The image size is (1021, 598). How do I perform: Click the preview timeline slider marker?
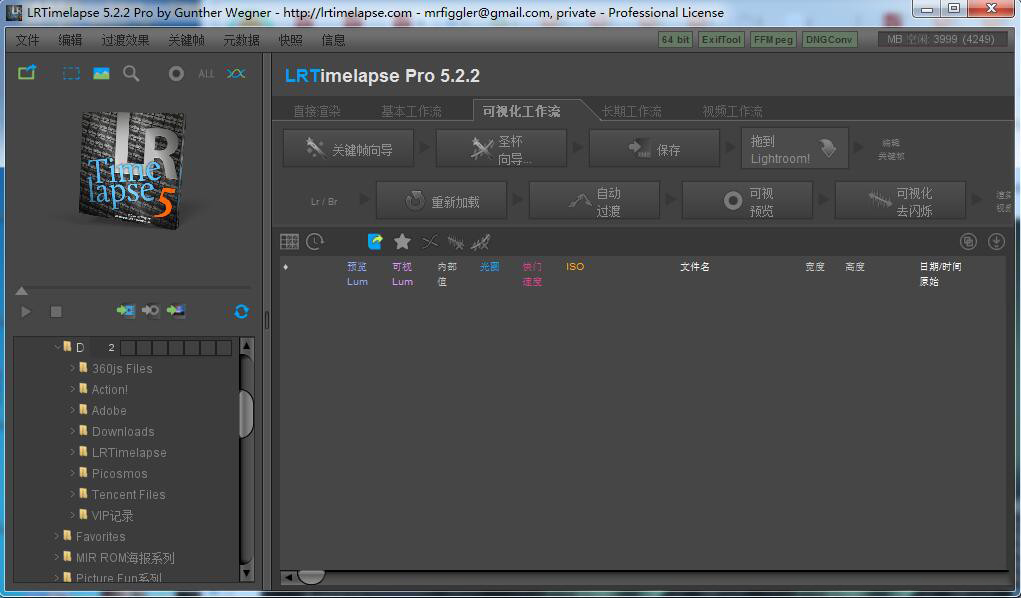(21, 291)
